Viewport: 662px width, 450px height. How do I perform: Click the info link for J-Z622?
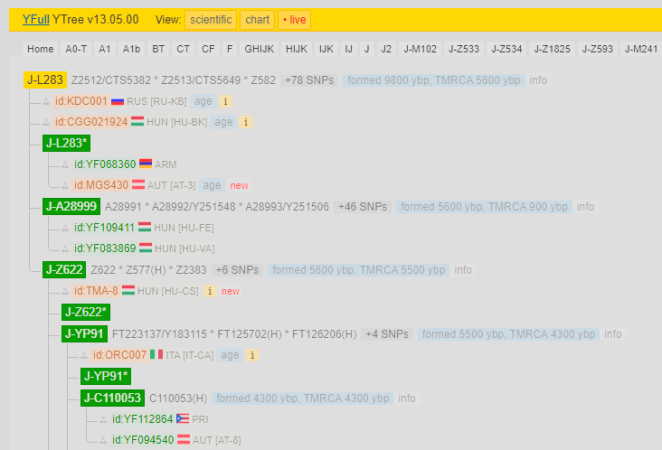point(463,270)
